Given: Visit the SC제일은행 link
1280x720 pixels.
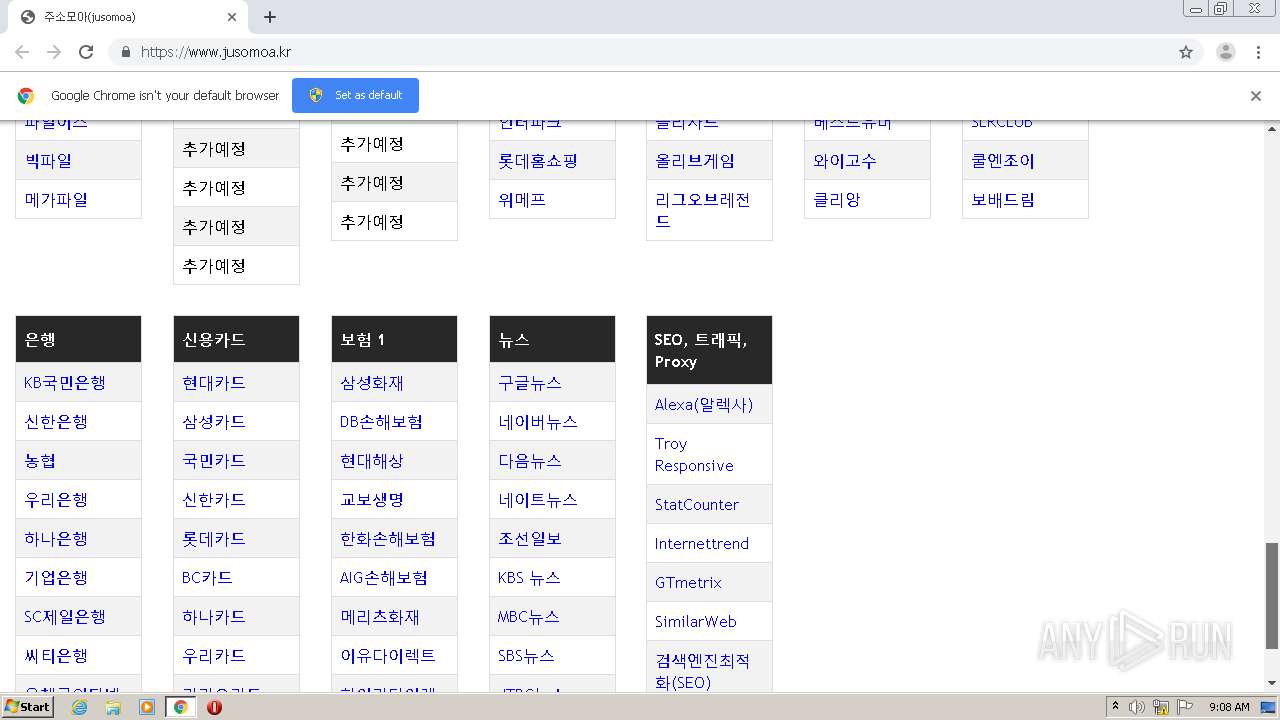Looking at the screenshot, I should [x=65, y=616].
